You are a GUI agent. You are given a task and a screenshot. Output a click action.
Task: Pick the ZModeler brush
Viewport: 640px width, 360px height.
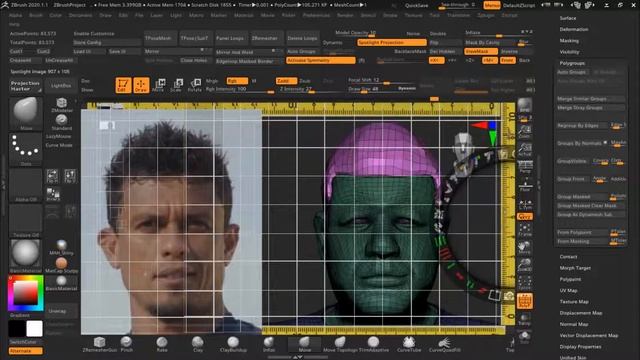pyautogui.click(x=62, y=104)
